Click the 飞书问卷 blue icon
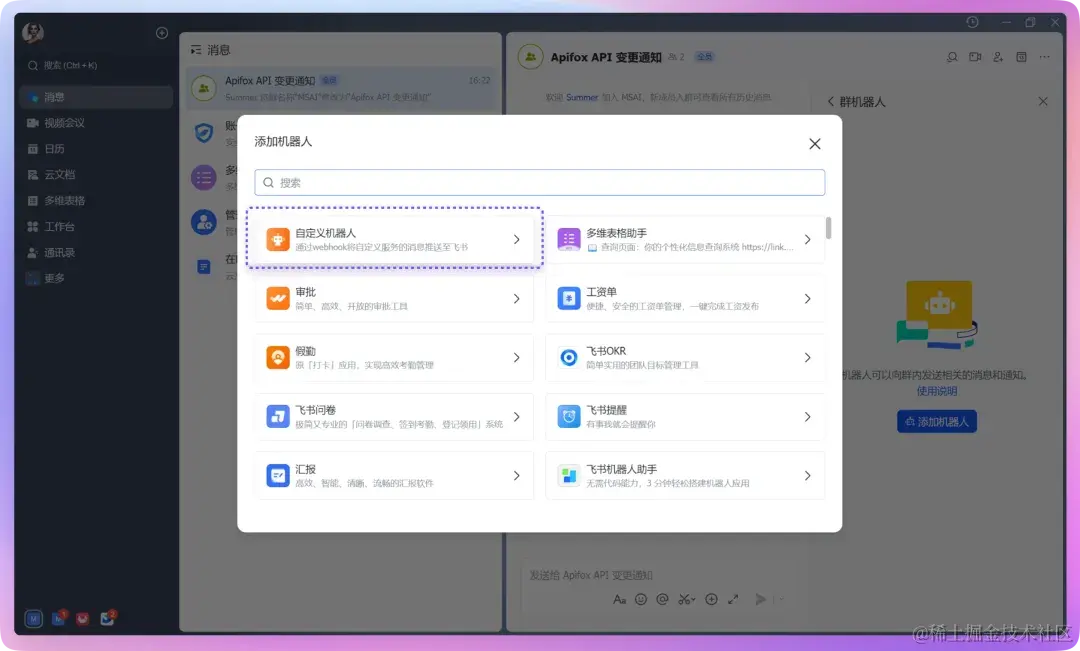The image size is (1080, 651). [278, 417]
